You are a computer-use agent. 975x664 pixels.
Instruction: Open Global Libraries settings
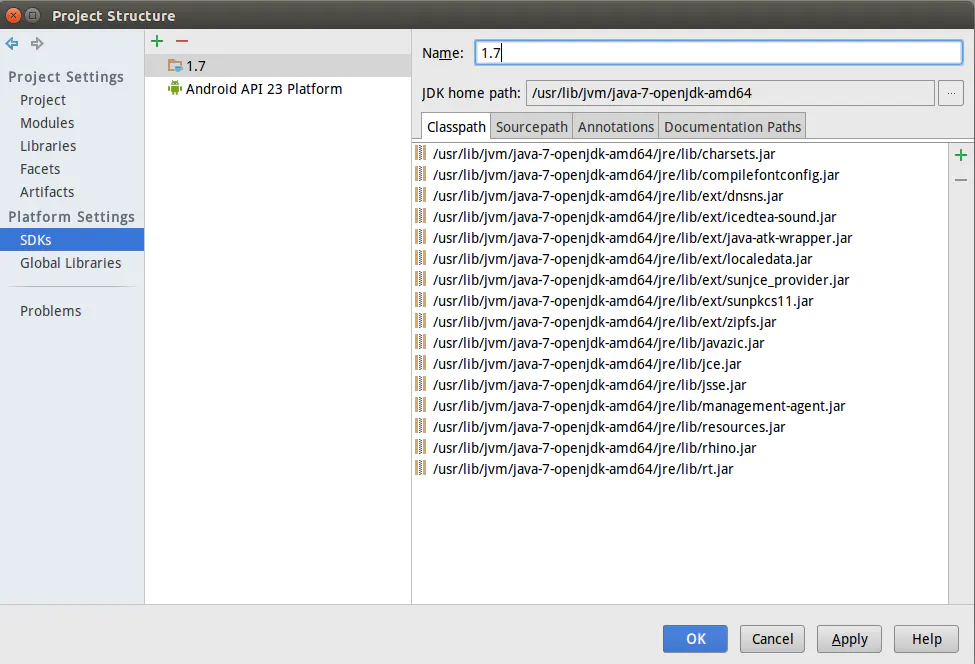(70, 262)
